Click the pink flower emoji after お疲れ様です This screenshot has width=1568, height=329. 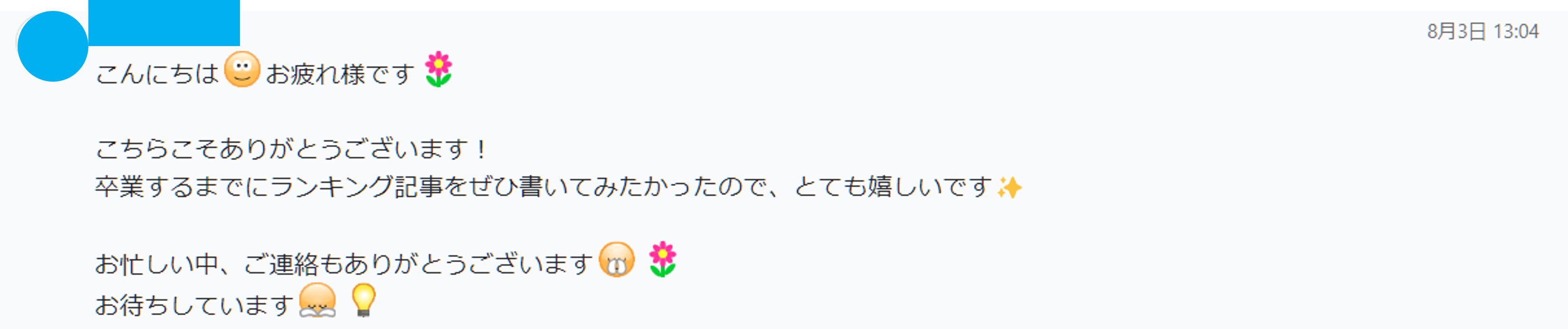pyautogui.click(x=438, y=69)
